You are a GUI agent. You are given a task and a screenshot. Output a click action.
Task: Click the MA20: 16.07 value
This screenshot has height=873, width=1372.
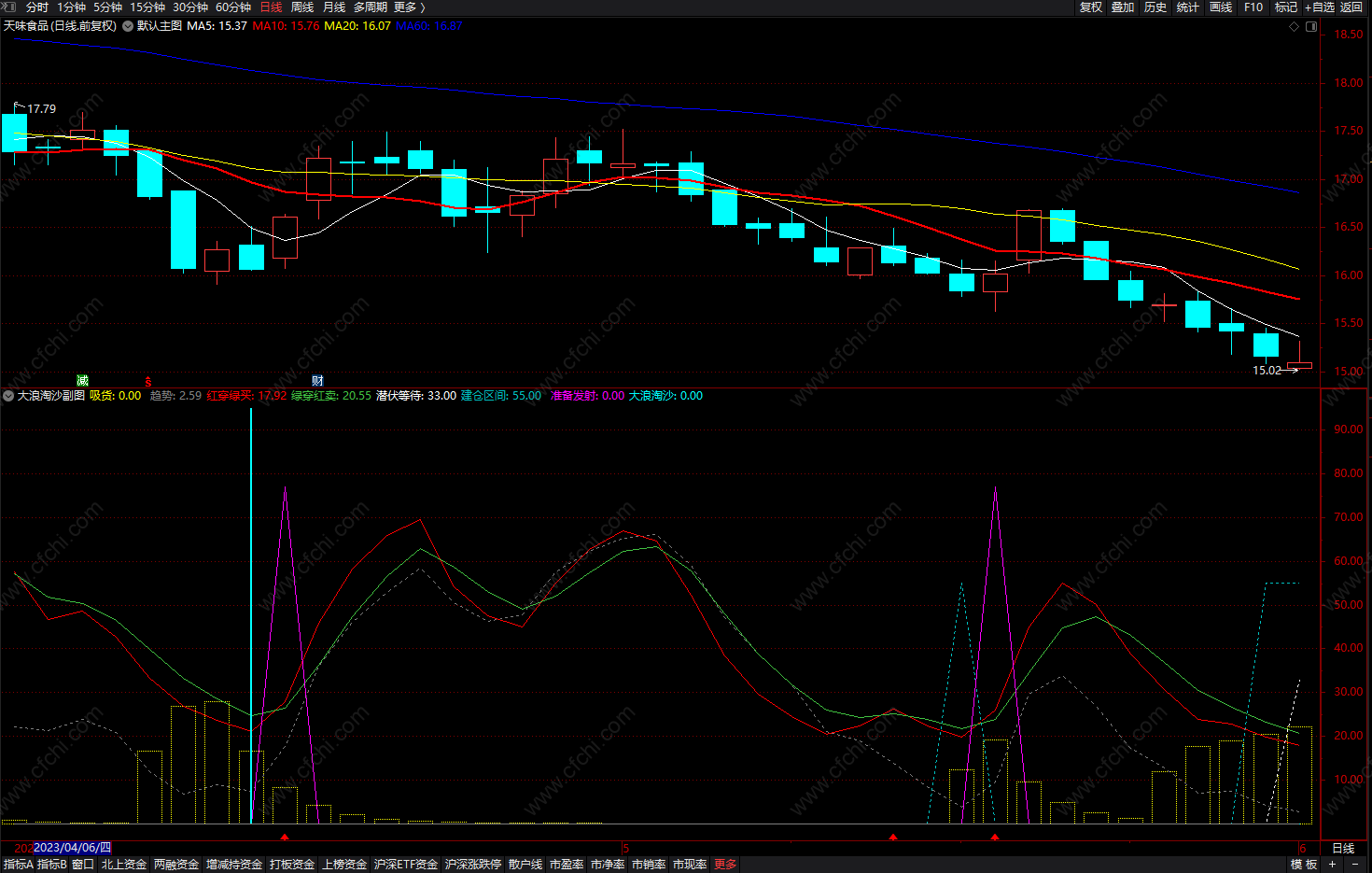[x=357, y=26]
